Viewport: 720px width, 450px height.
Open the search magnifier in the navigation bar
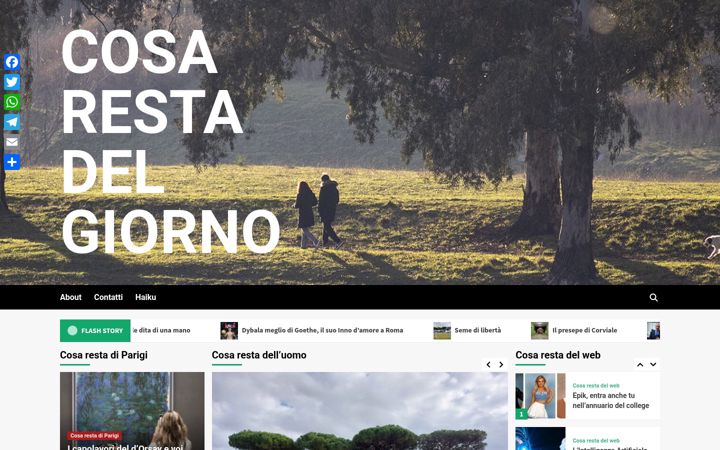tap(653, 298)
